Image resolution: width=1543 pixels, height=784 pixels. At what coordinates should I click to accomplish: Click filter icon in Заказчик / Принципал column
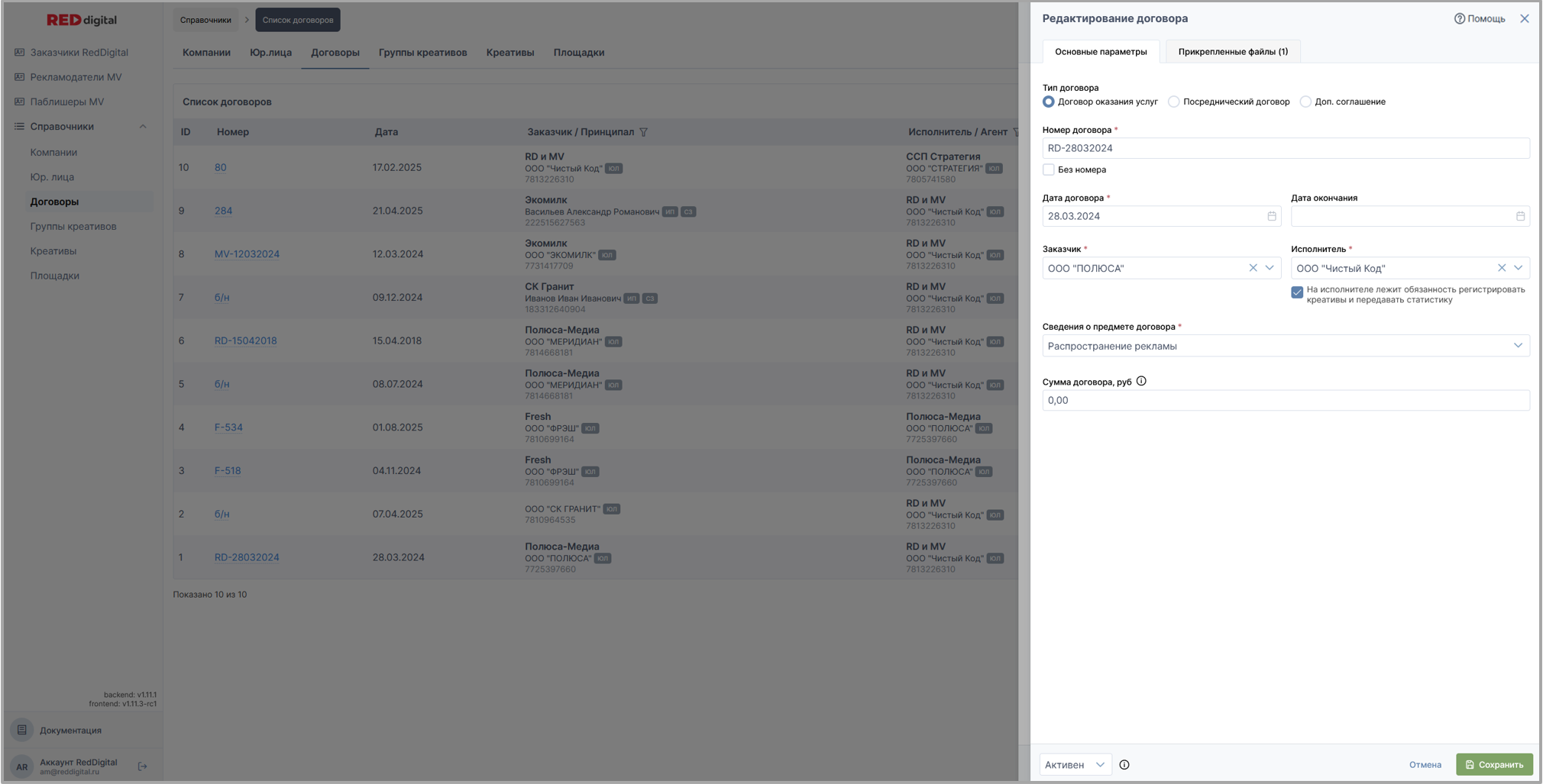click(644, 132)
